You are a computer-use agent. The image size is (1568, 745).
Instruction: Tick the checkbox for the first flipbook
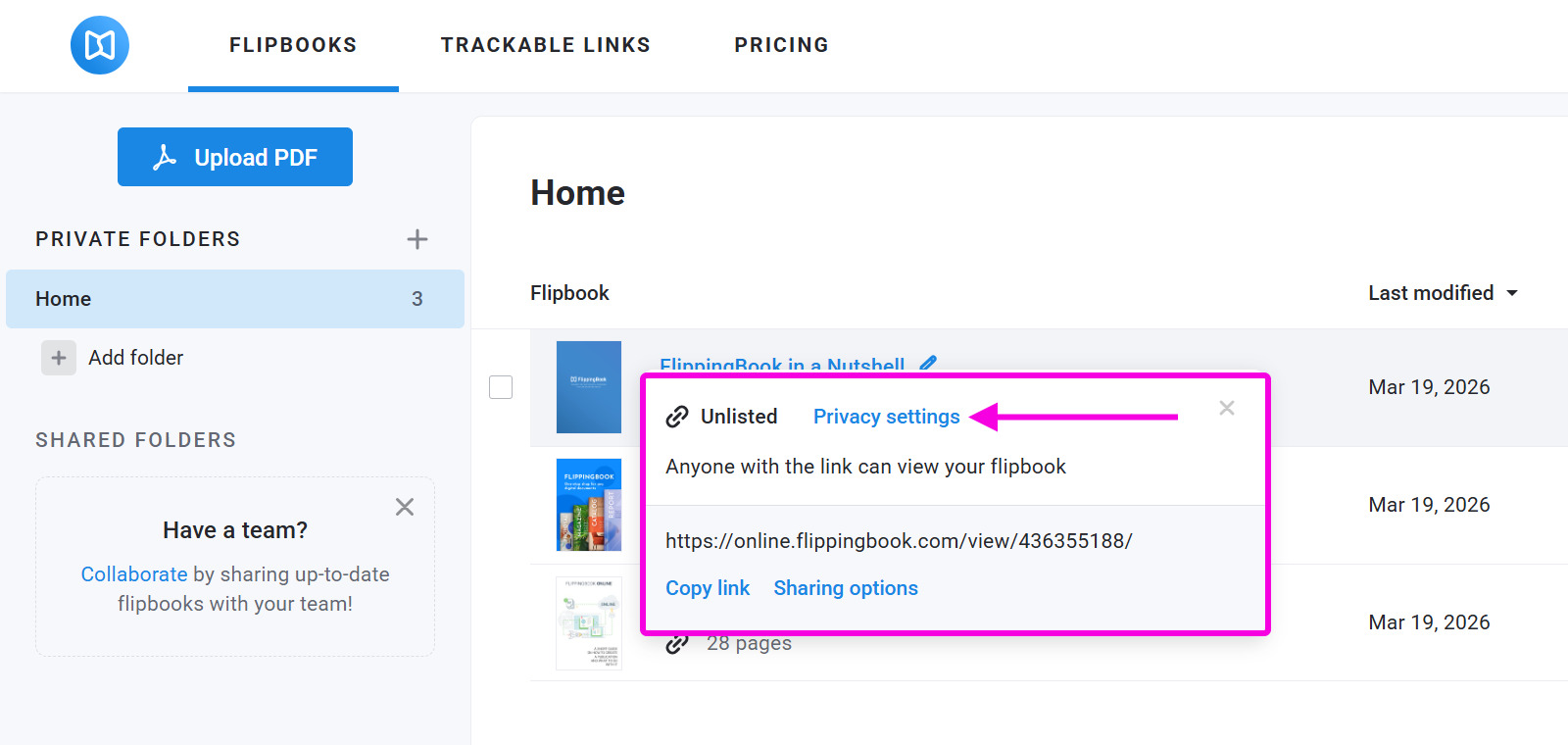(x=501, y=387)
